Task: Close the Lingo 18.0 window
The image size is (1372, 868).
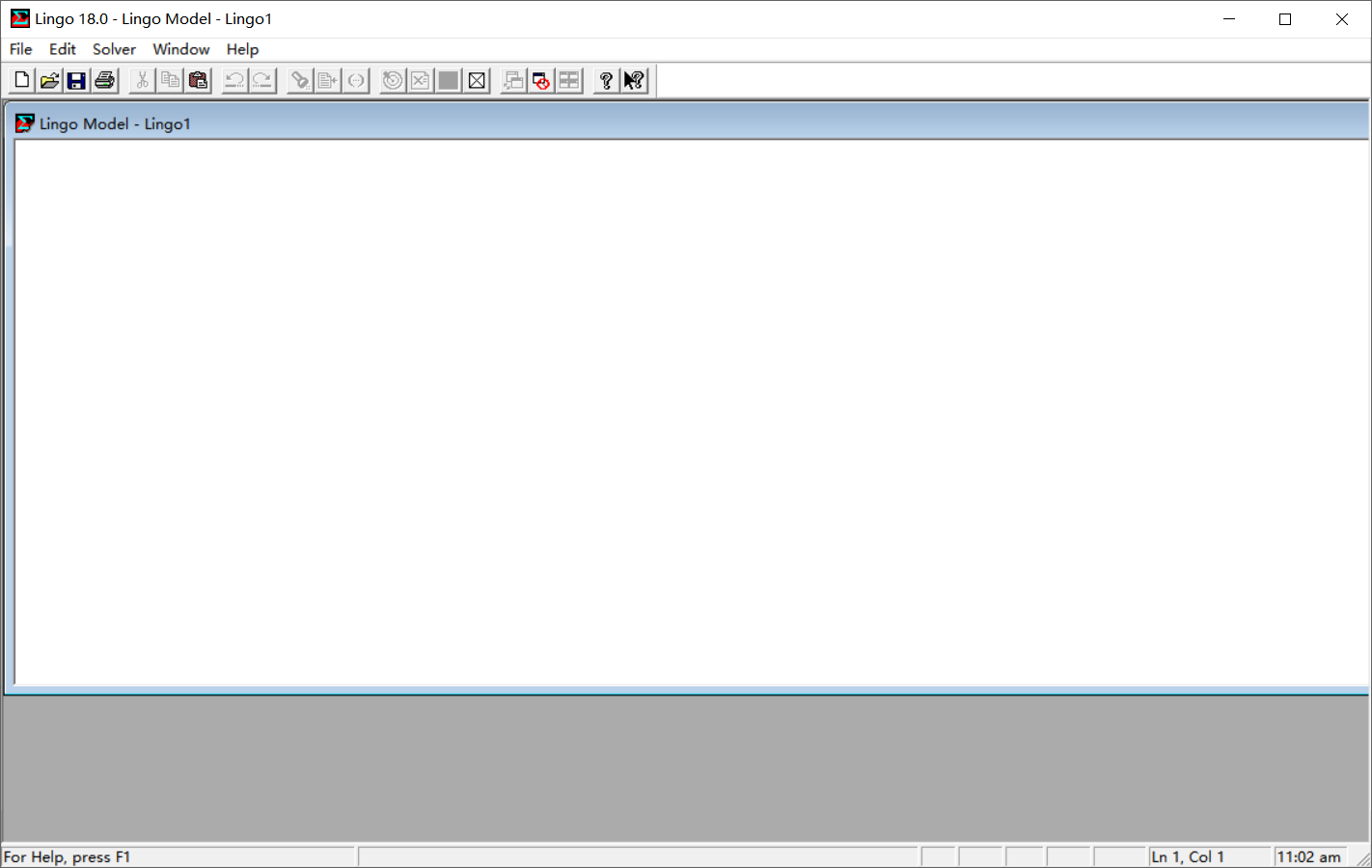Action: (1342, 19)
